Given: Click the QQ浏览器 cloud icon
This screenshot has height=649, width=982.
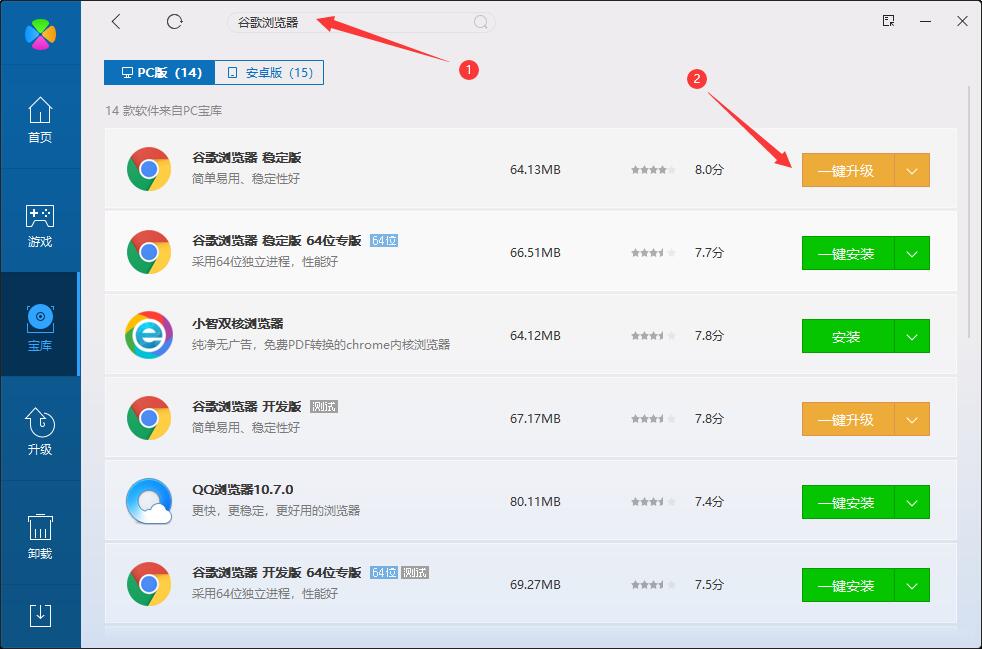Looking at the screenshot, I should pos(149,501).
